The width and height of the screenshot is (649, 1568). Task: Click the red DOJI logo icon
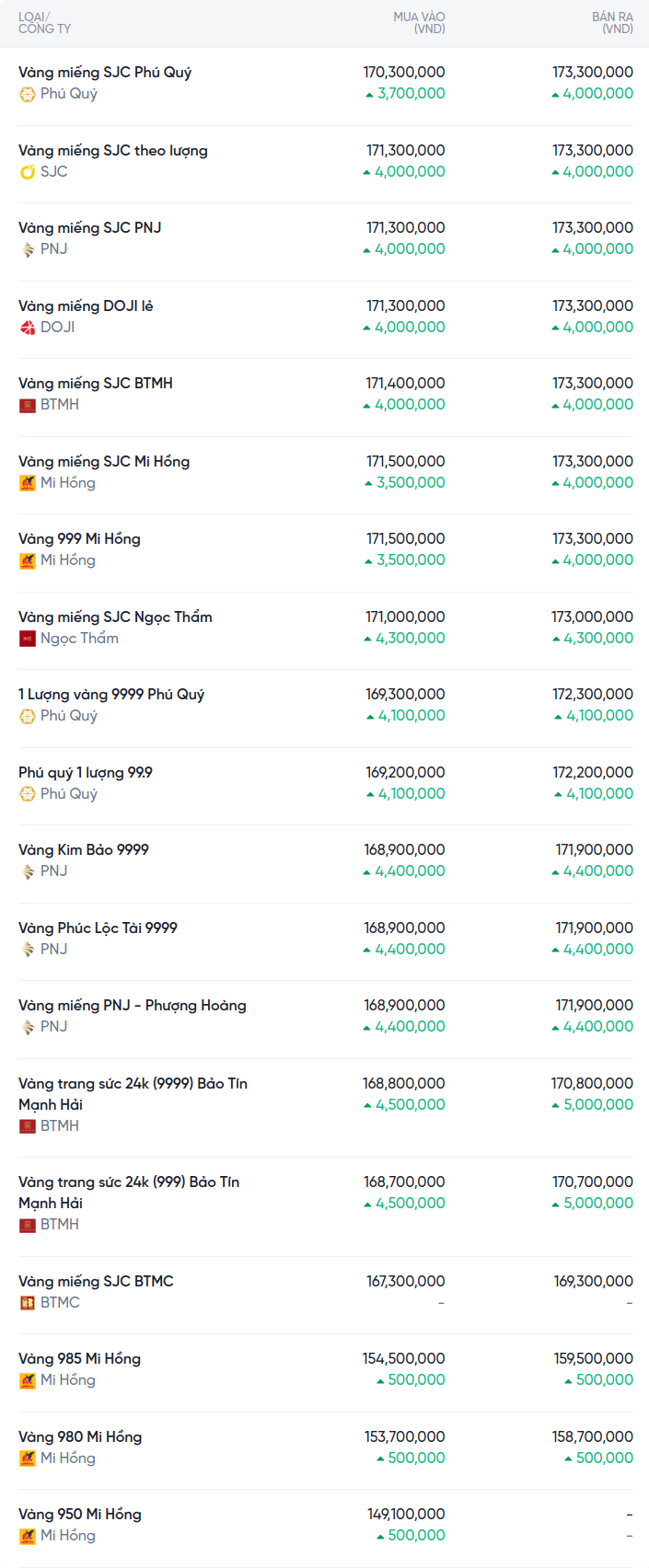tap(28, 328)
